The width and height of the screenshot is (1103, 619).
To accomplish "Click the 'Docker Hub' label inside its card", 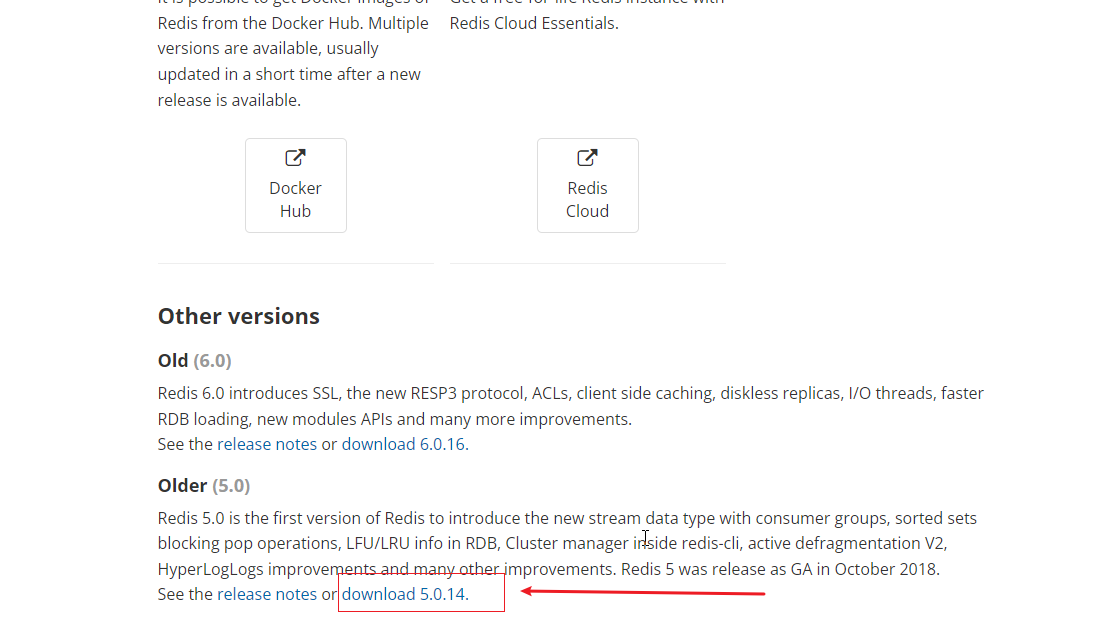I will (x=295, y=199).
